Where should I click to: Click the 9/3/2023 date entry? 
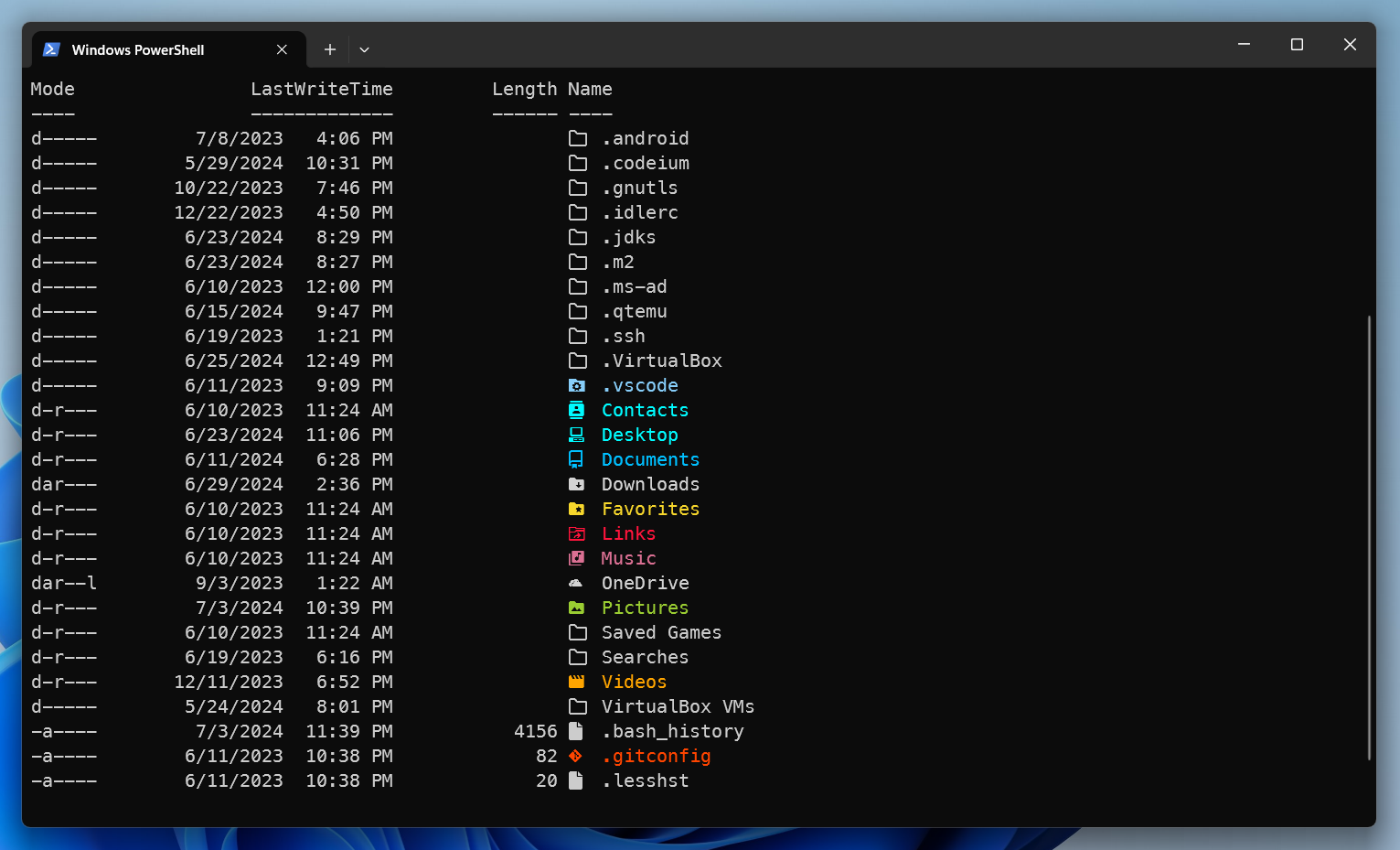pos(240,583)
